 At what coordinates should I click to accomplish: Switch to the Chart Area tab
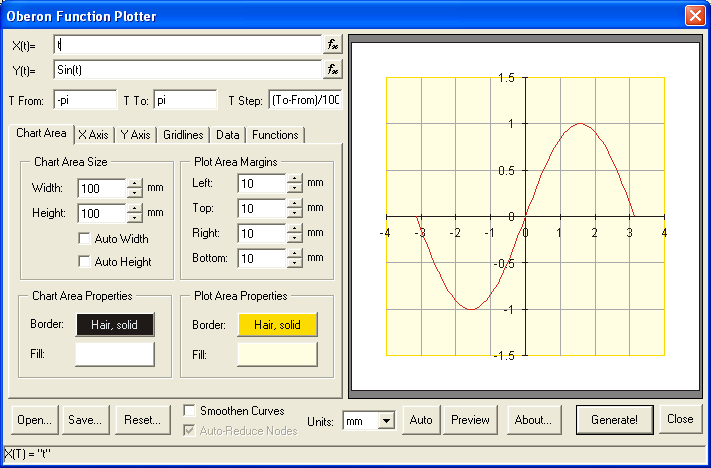point(41,133)
